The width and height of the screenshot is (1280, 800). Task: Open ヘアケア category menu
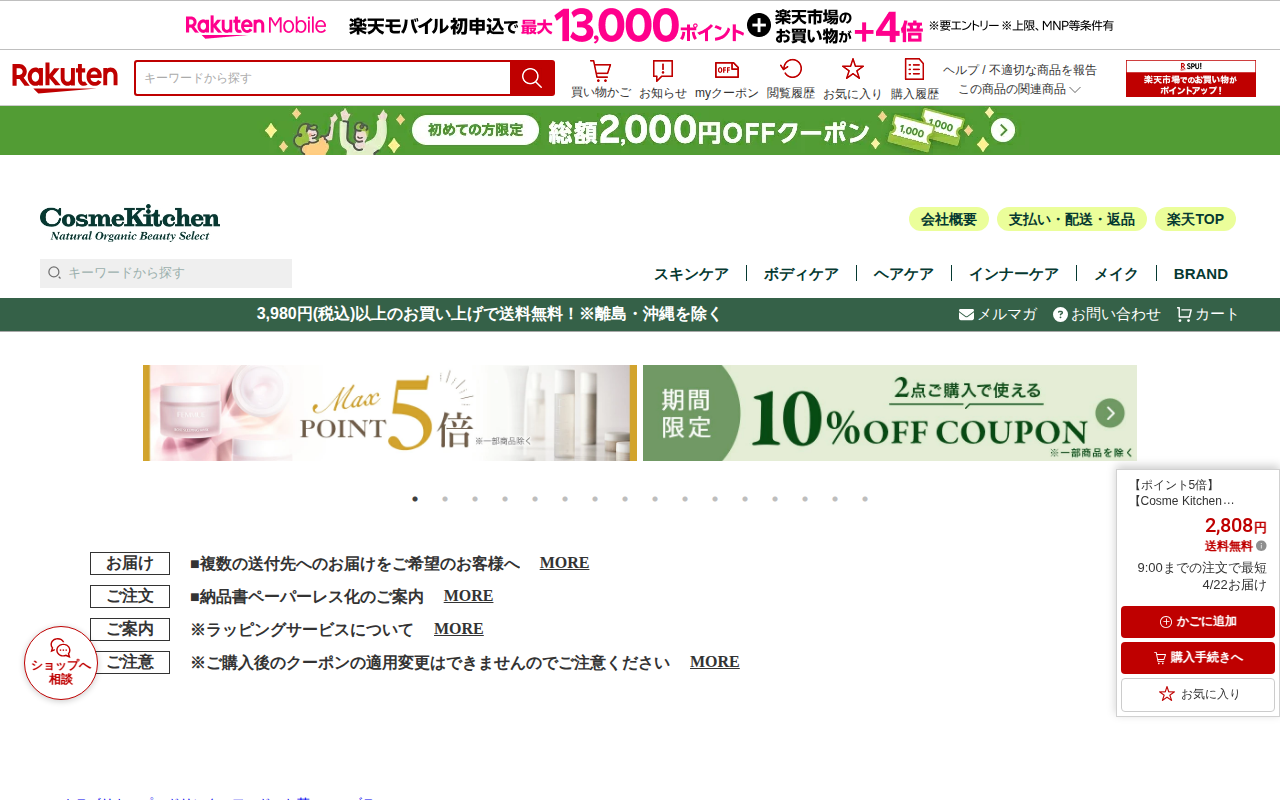tap(904, 274)
